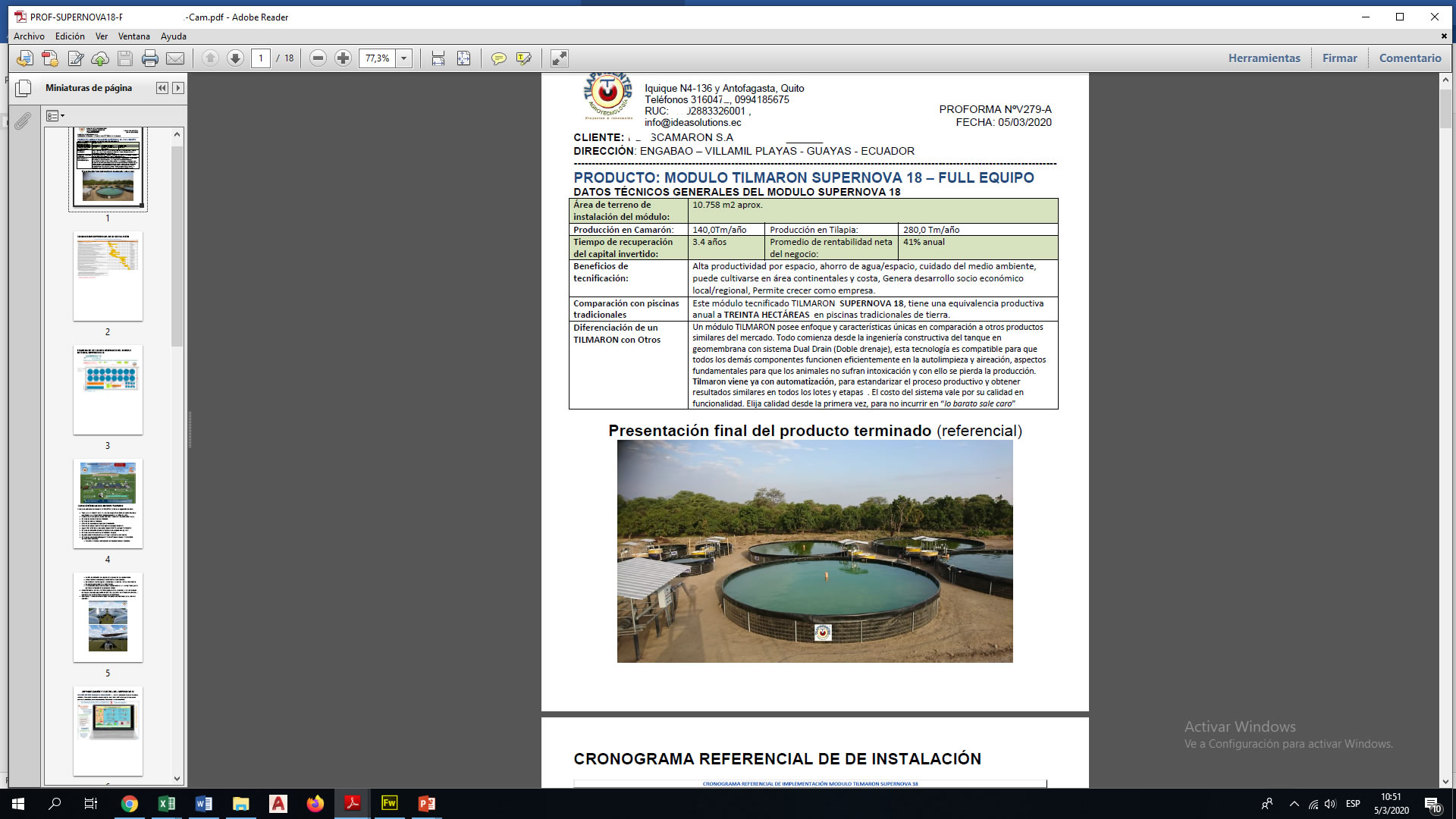The height and width of the screenshot is (819, 1456).
Task: Open Excel from the taskbar
Action: [167, 804]
